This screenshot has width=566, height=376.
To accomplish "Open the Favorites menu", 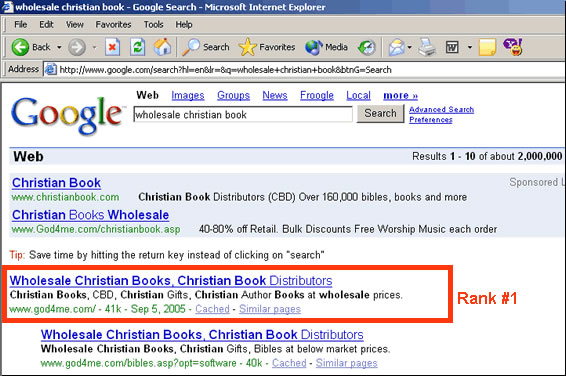I will [x=113, y=25].
